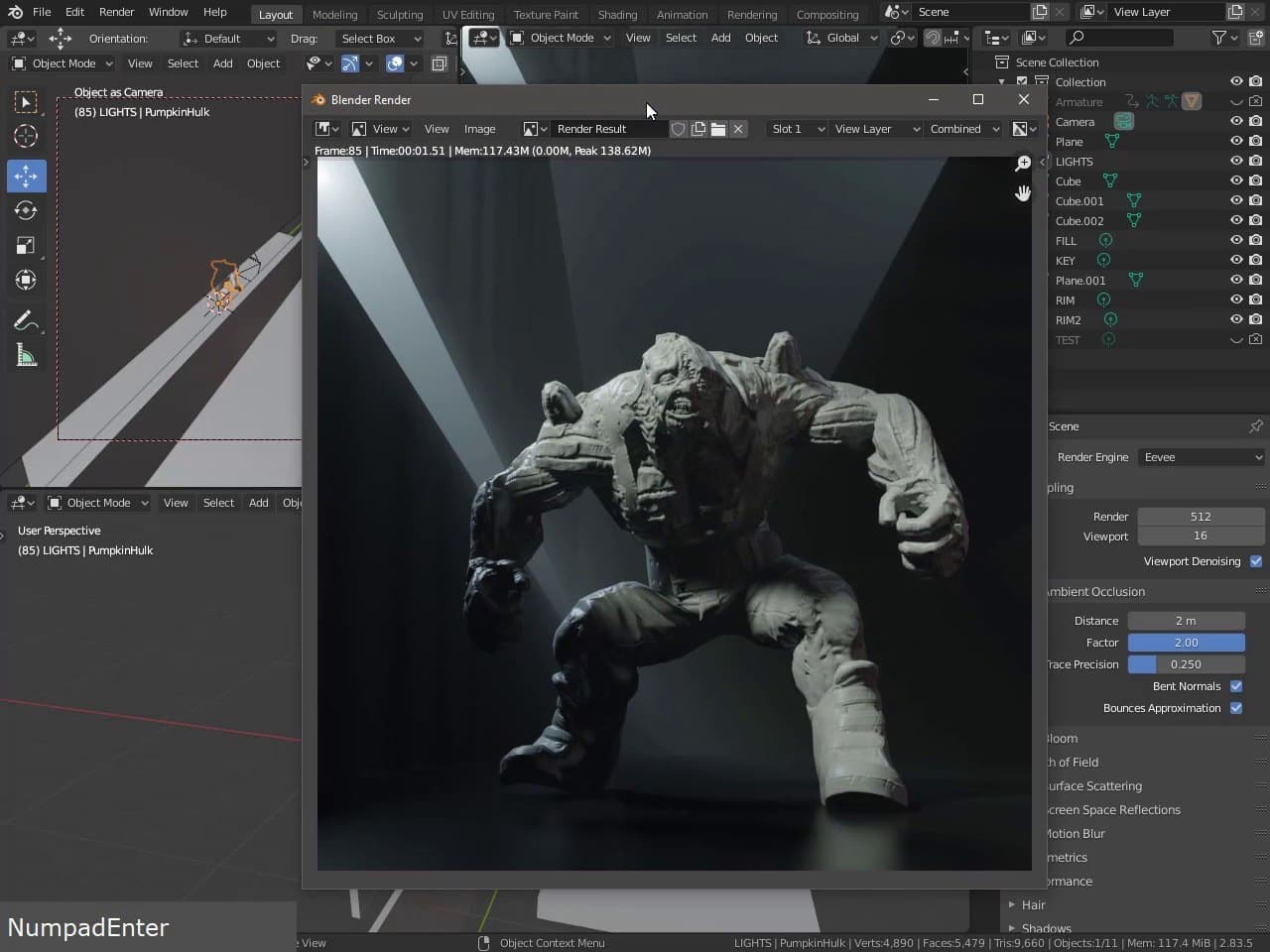Unlink Render Result with X icon
Viewport: 1270px width, 952px height.
coord(738,129)
